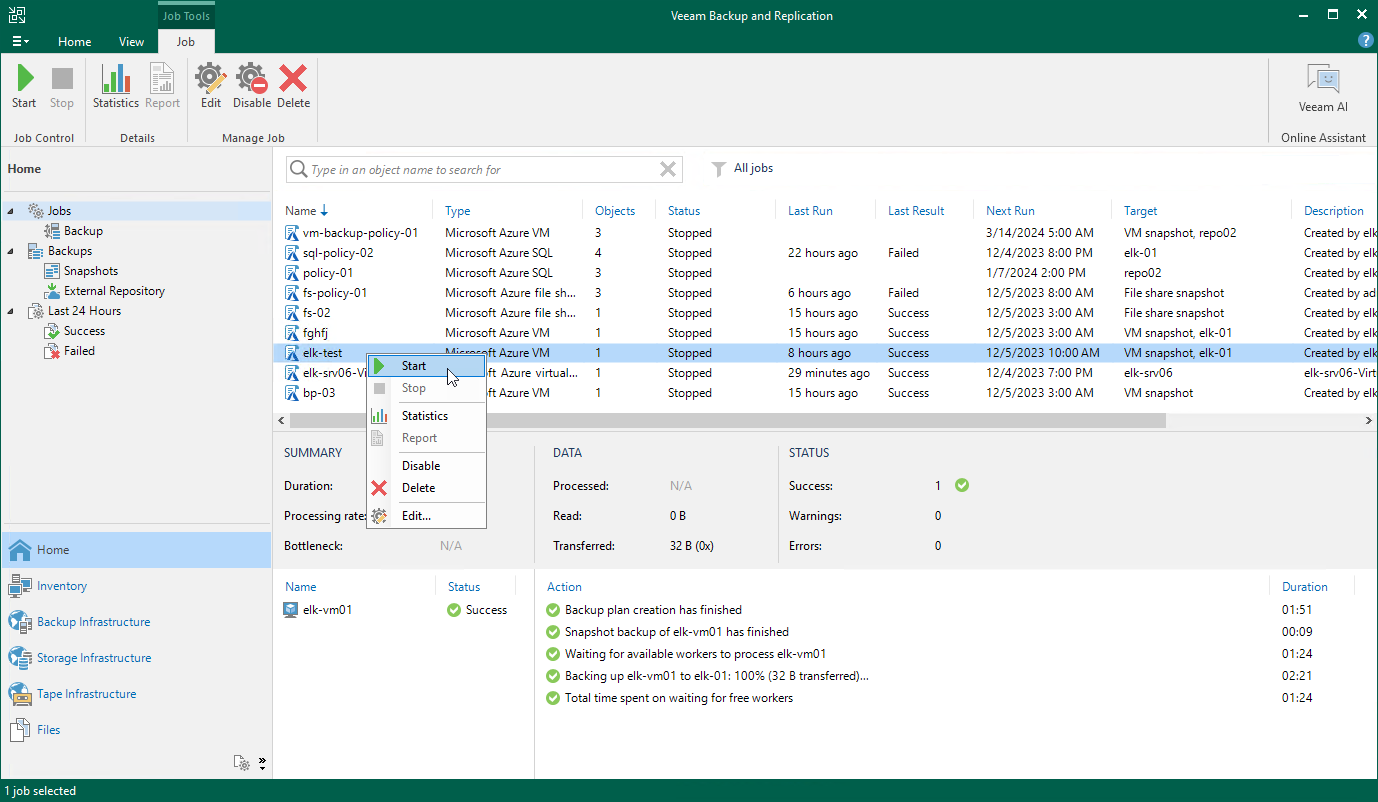This screenshot has height=802, width=1378.
Task: Click the application icon in title bar
Action: coord(17,15)
